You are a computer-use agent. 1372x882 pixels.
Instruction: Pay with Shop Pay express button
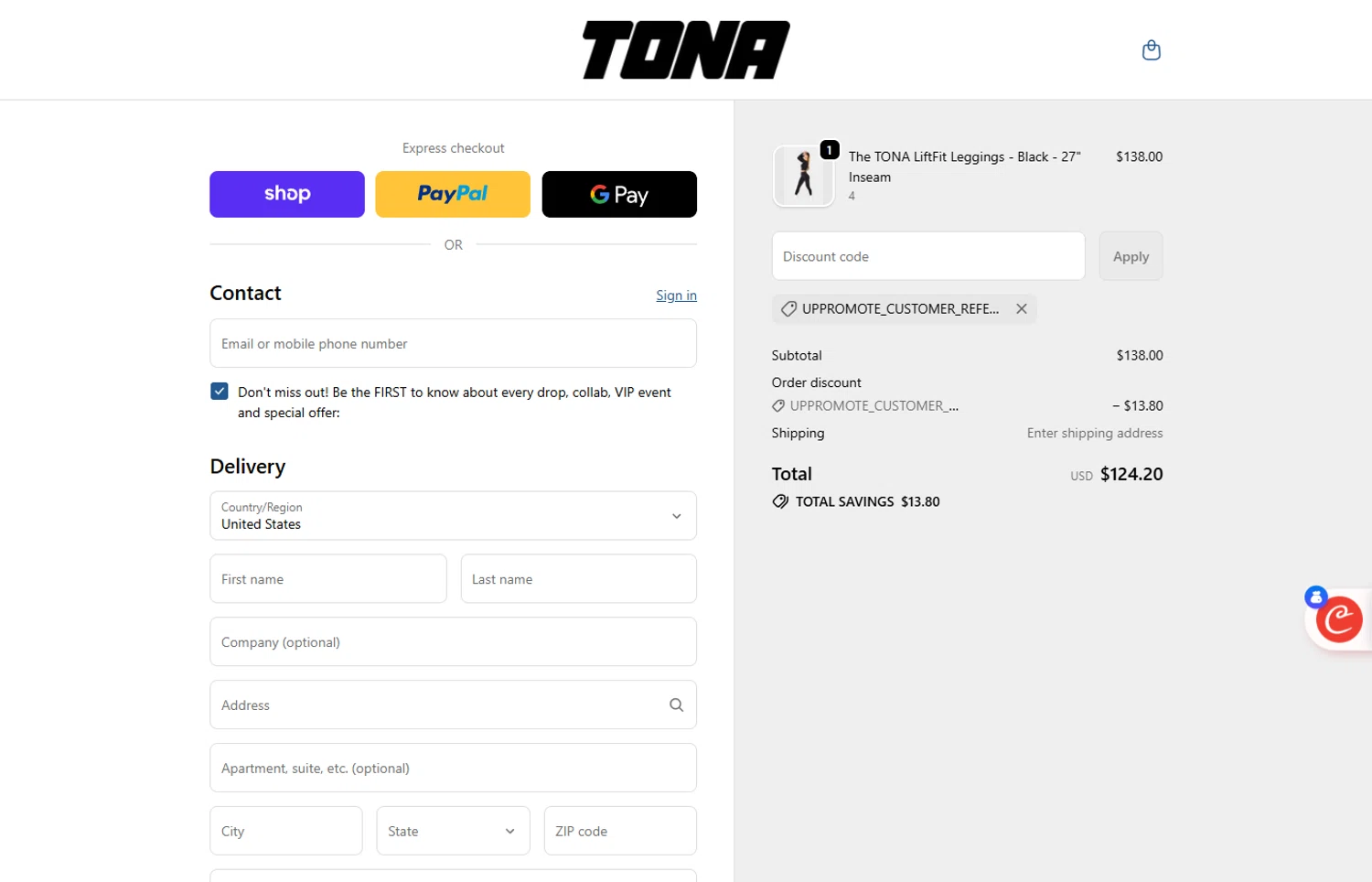(287, 194)
